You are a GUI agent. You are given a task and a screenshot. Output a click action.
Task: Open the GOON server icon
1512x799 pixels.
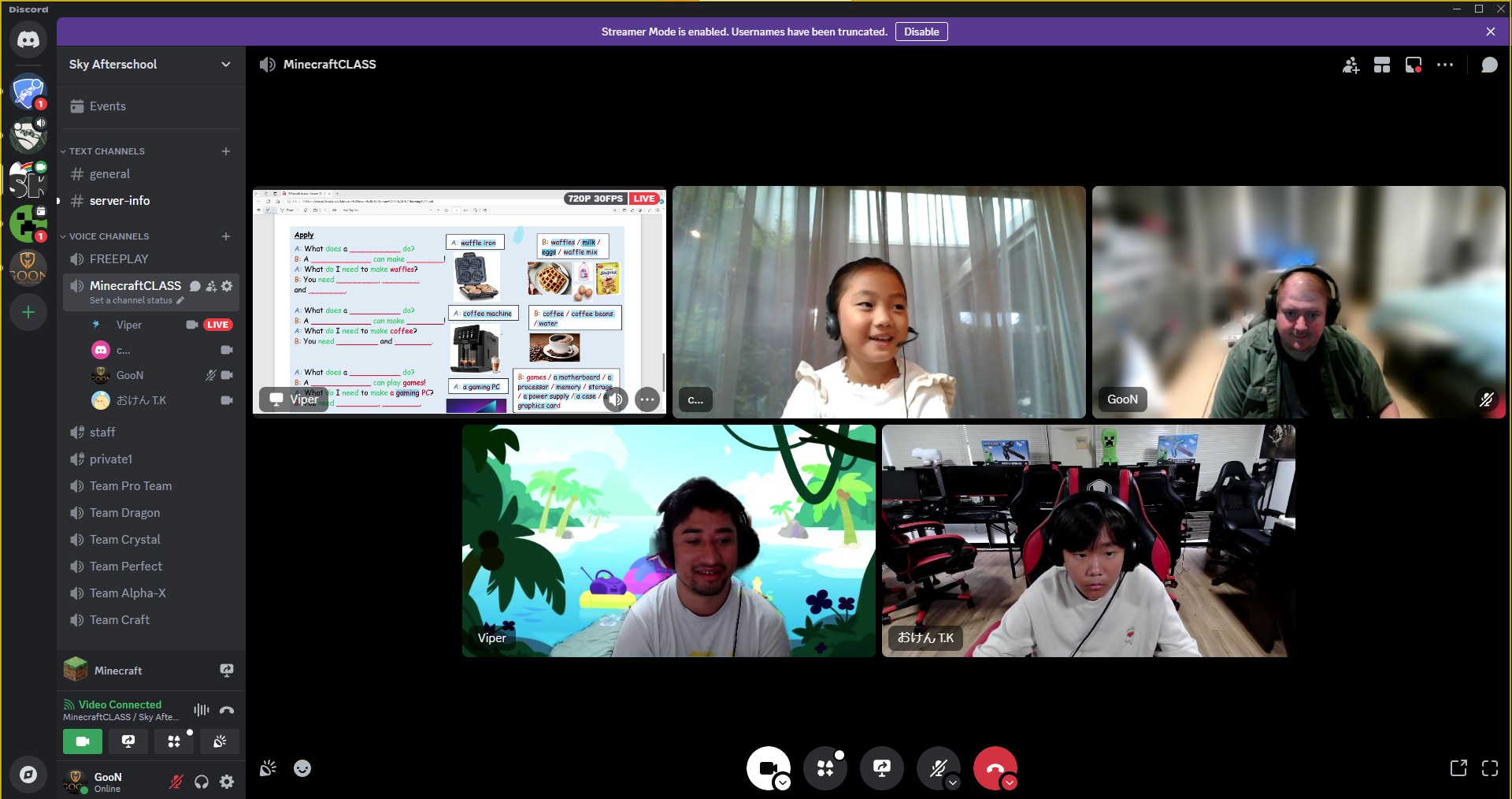[x=28, y=268]
